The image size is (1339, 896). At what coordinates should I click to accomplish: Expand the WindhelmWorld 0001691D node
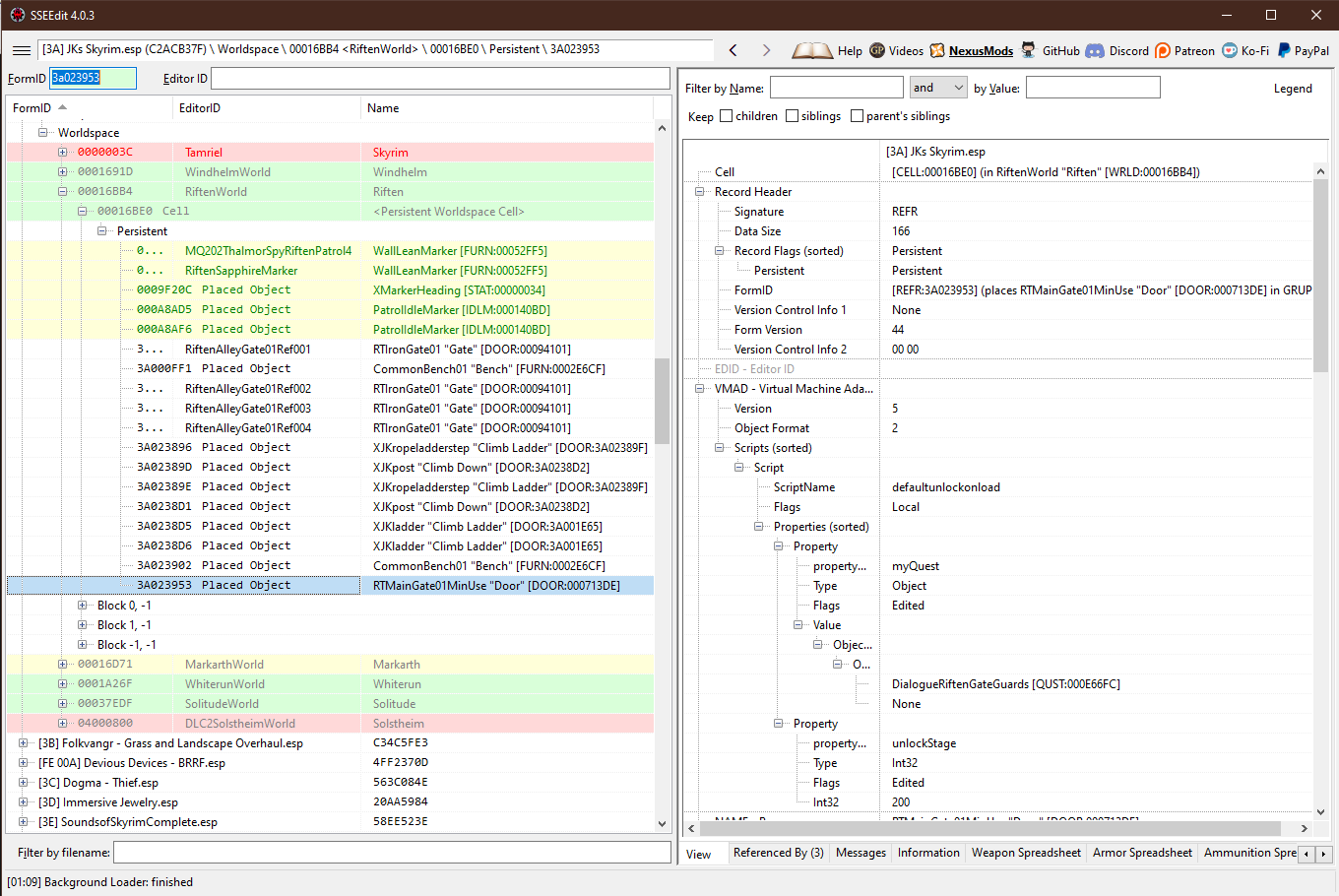click(63, 172)
